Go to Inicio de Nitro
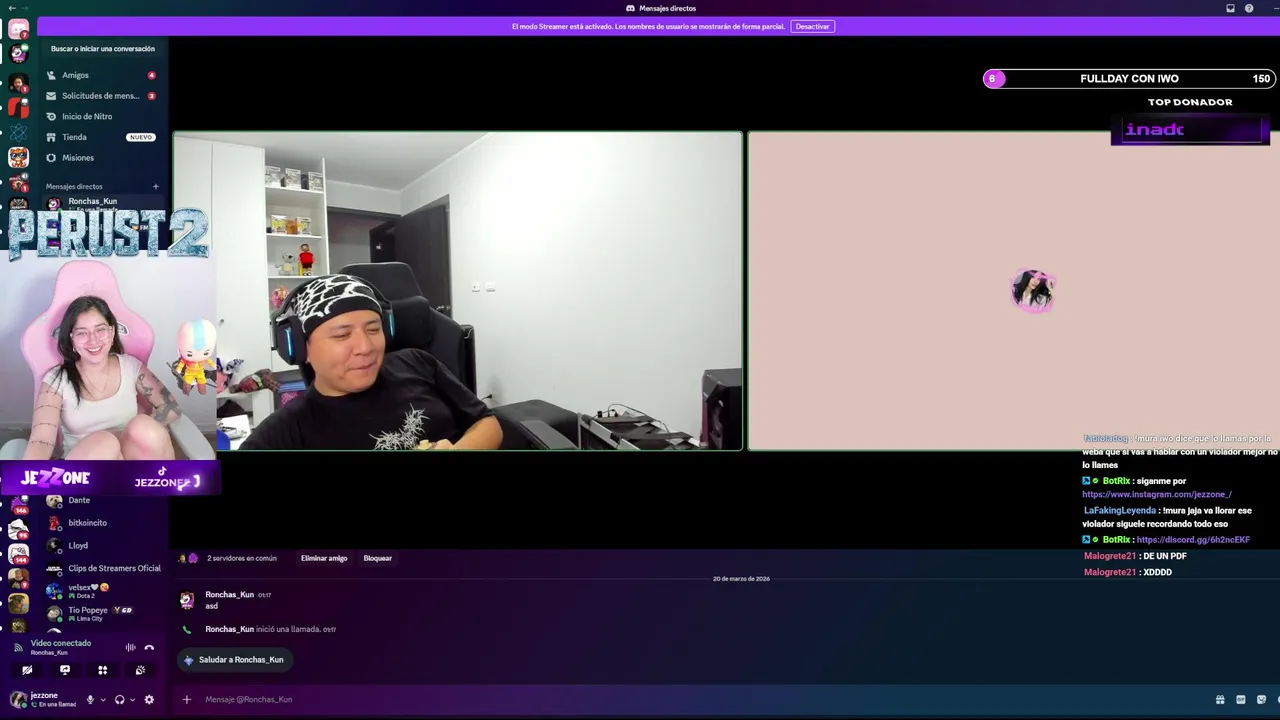Image resolution: width=1280 pixels, height=720 pixels. tap(100, 116)
